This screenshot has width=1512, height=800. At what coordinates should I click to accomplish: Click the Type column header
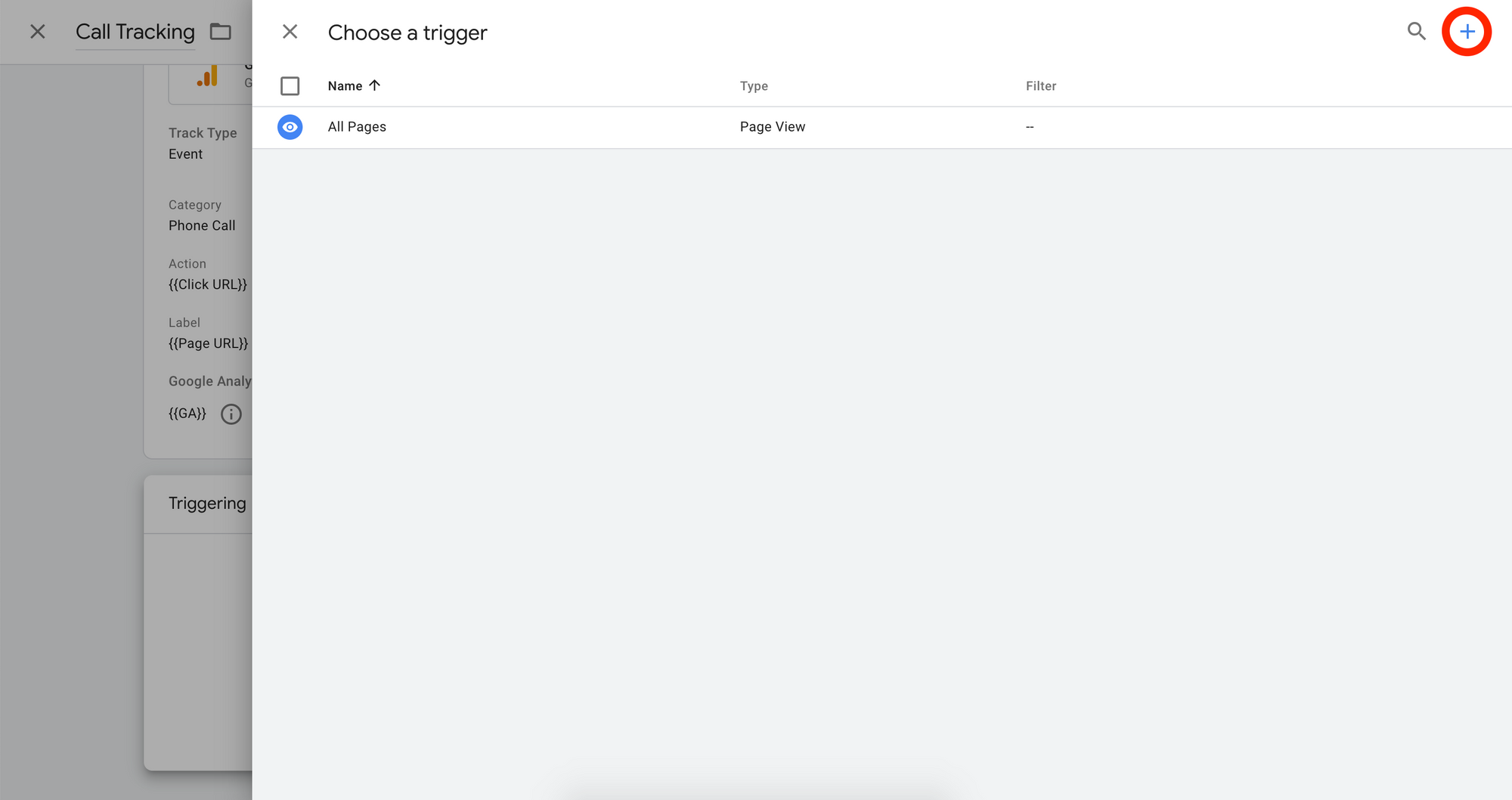(x=754, y=86)
